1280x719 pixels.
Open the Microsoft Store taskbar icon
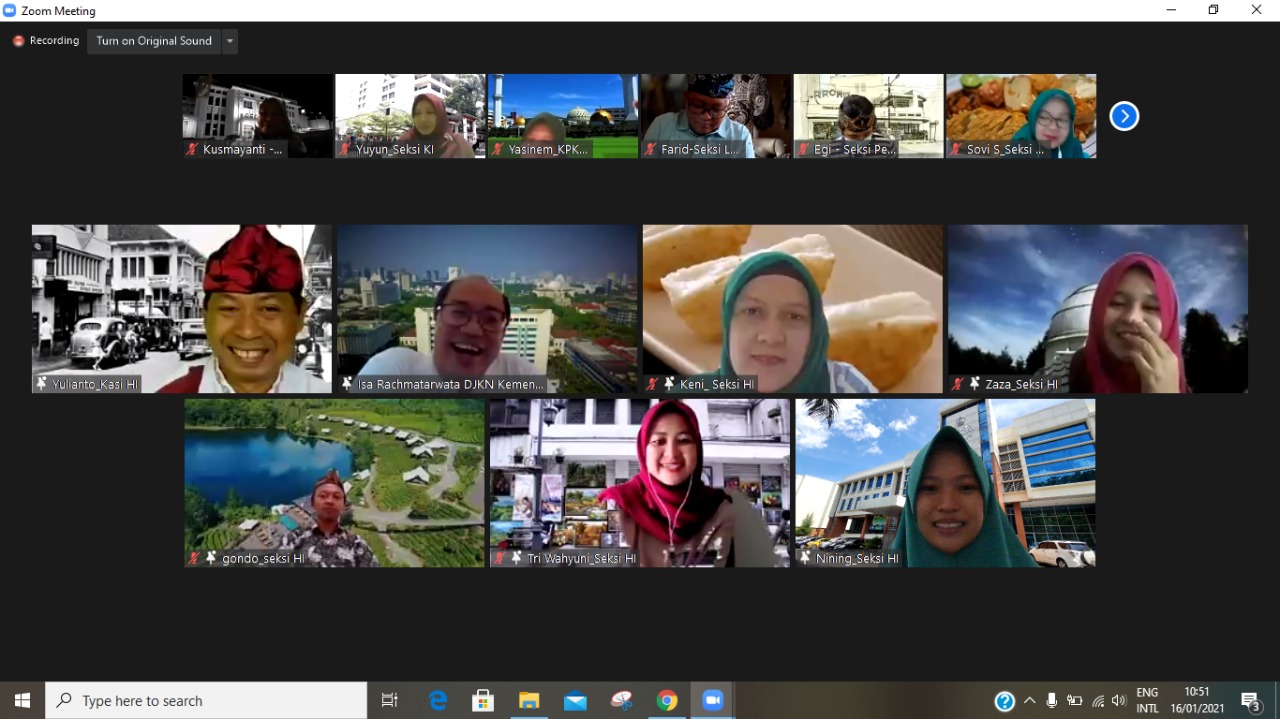tap(483, 701)
